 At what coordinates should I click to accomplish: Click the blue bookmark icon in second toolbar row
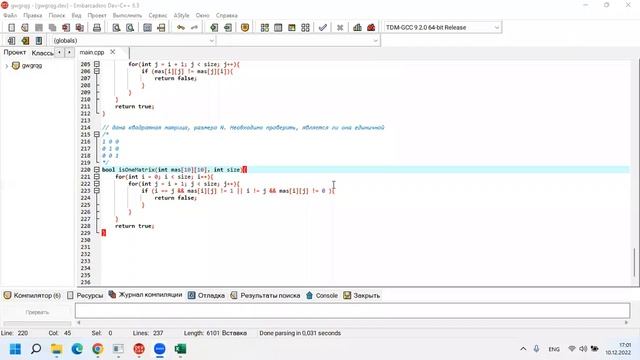pyautogui.click(x=39, y=40)
